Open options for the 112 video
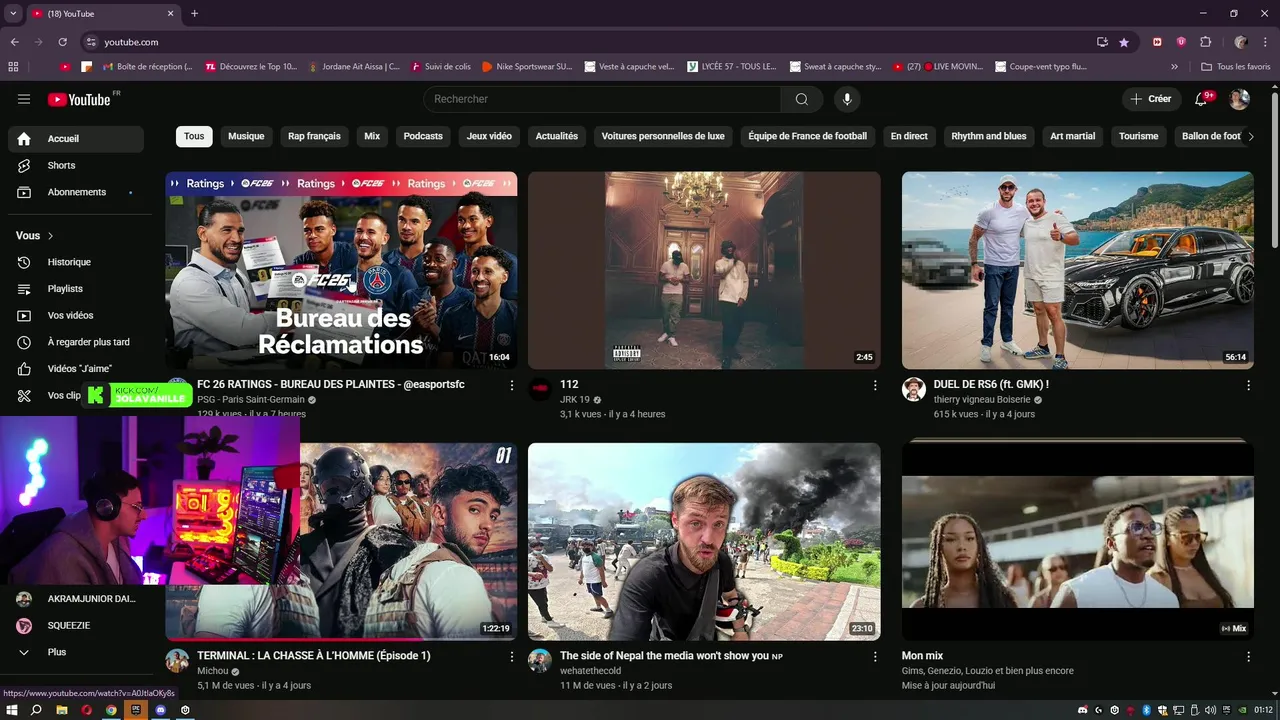The height and width of the screenshot is (720, 1280). pyautogui.click(x=875, y=385)
